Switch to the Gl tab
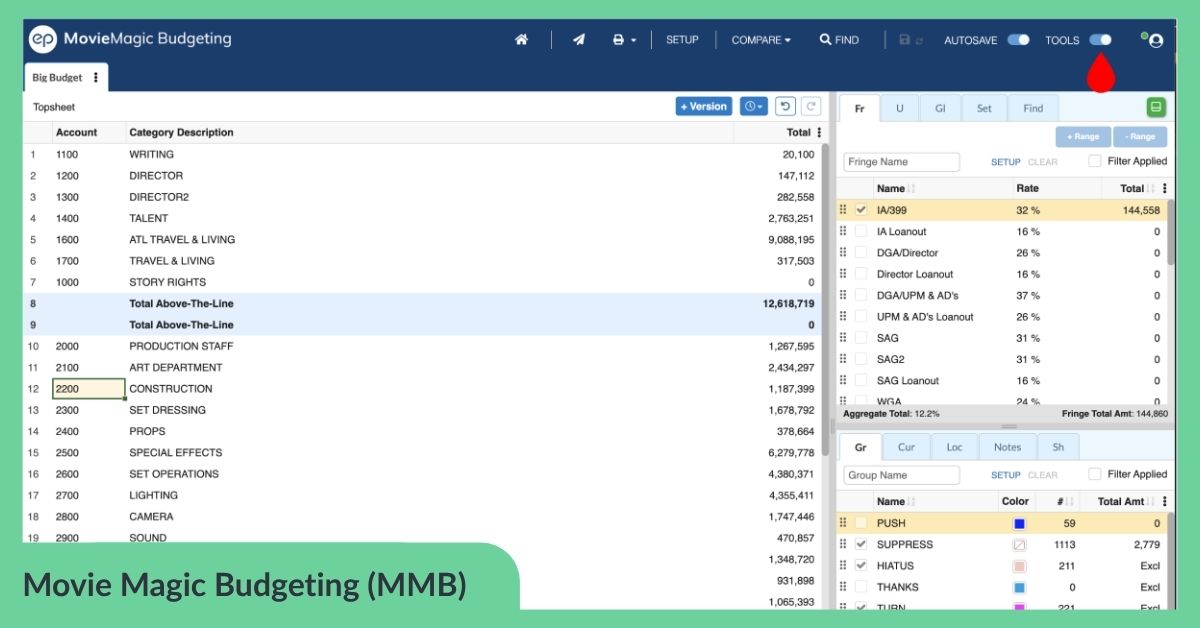The image size is (1200, 628). [x=940, y=108]
